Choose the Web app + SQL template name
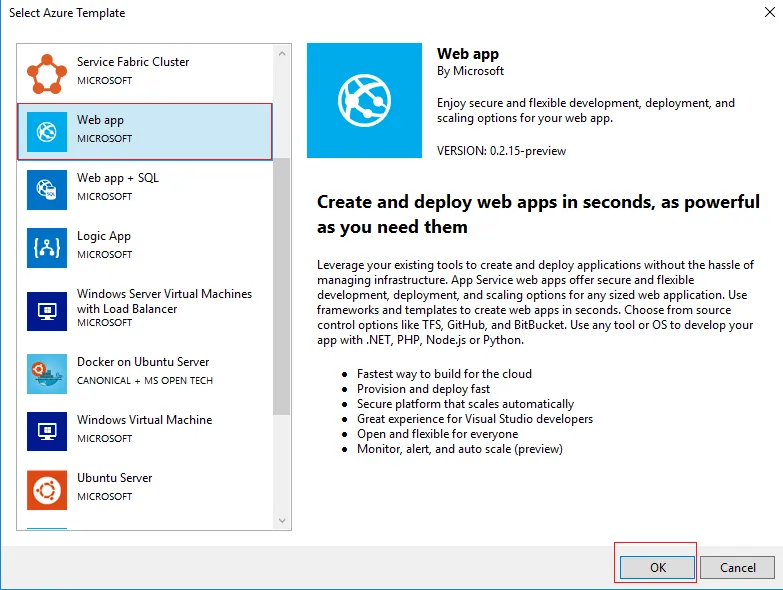The width and height of the screenshot is (783, 590). 118,178
